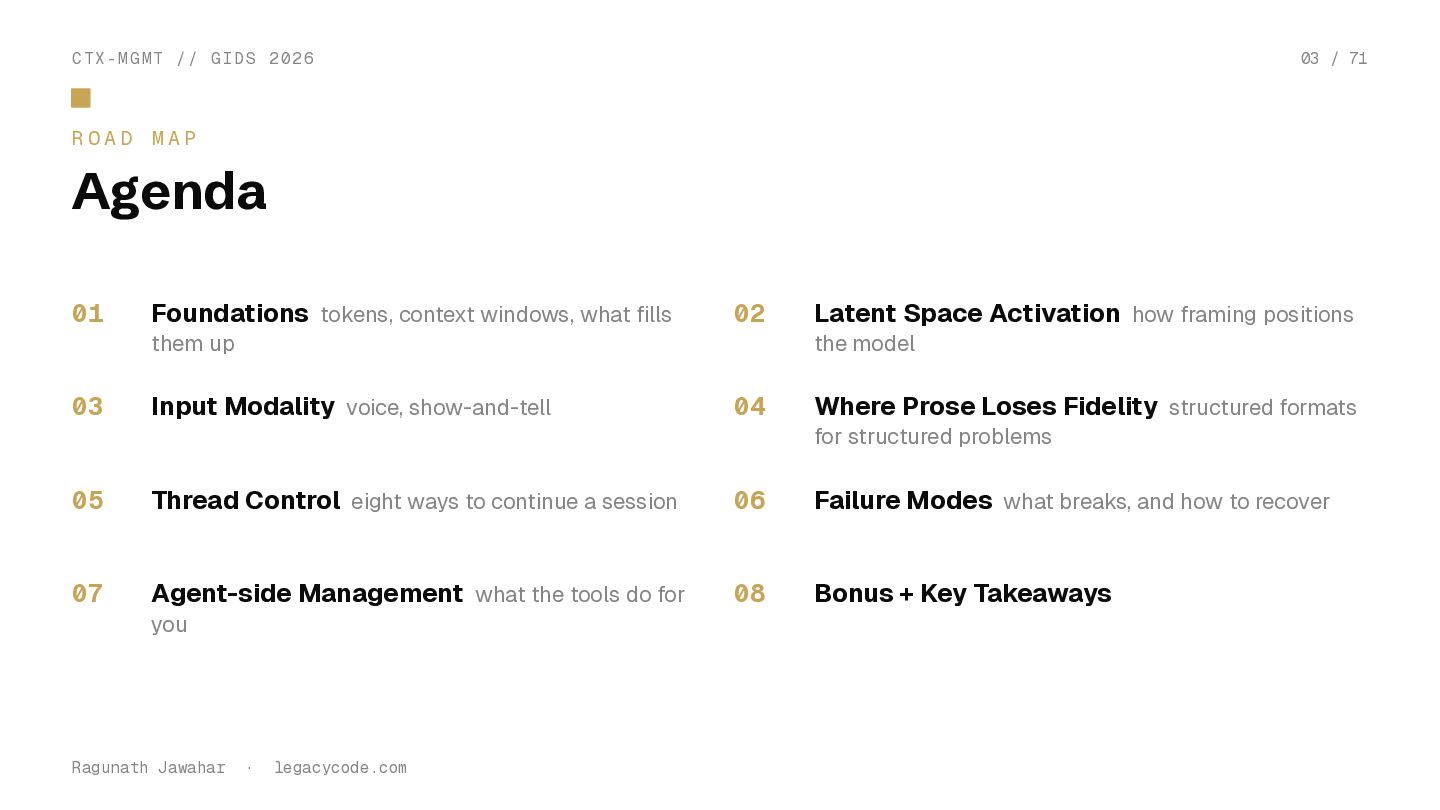1440x810 pixels.
Task: Select the Foundations agenda heading
Action: click(230, 313)
